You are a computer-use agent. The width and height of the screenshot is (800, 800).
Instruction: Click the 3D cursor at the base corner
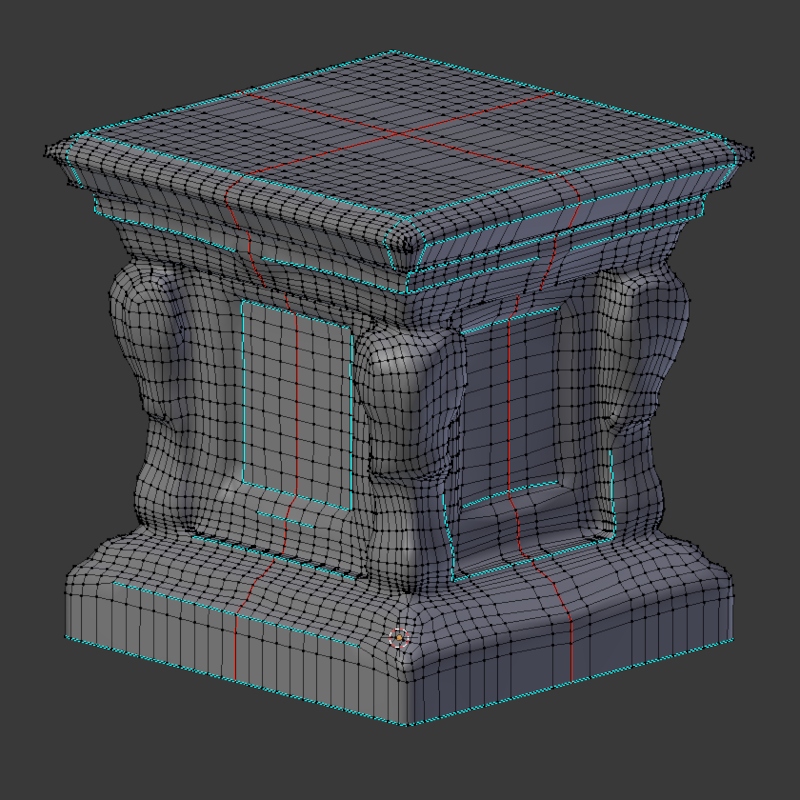[399, 638]
